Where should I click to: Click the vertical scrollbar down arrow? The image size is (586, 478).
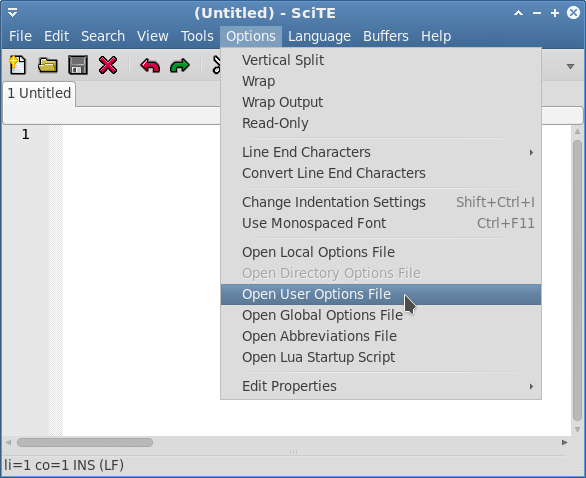[577, 429]
